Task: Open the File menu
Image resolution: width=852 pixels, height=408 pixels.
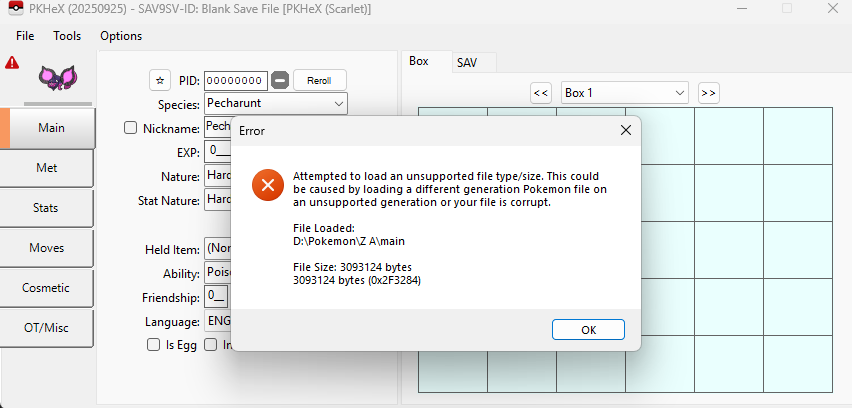Action: click(26, 36)
